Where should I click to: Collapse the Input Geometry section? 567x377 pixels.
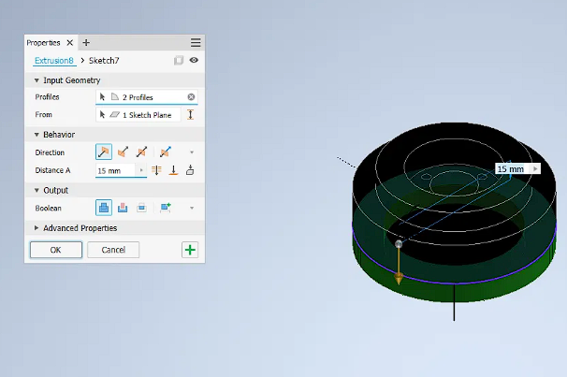(x=37, y=80)
